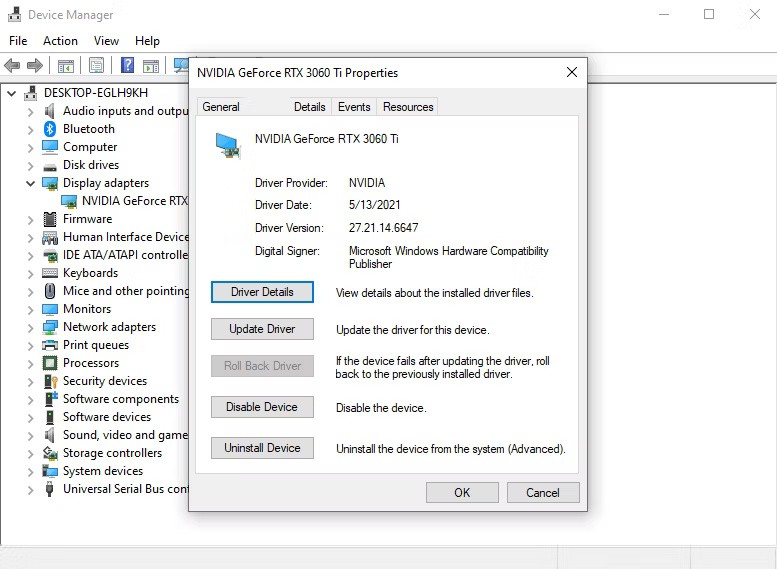Screen dimensions: 777x569
Task: Click the Print queues printer icon
Action: pyautogui.click(x=50, y=345)
